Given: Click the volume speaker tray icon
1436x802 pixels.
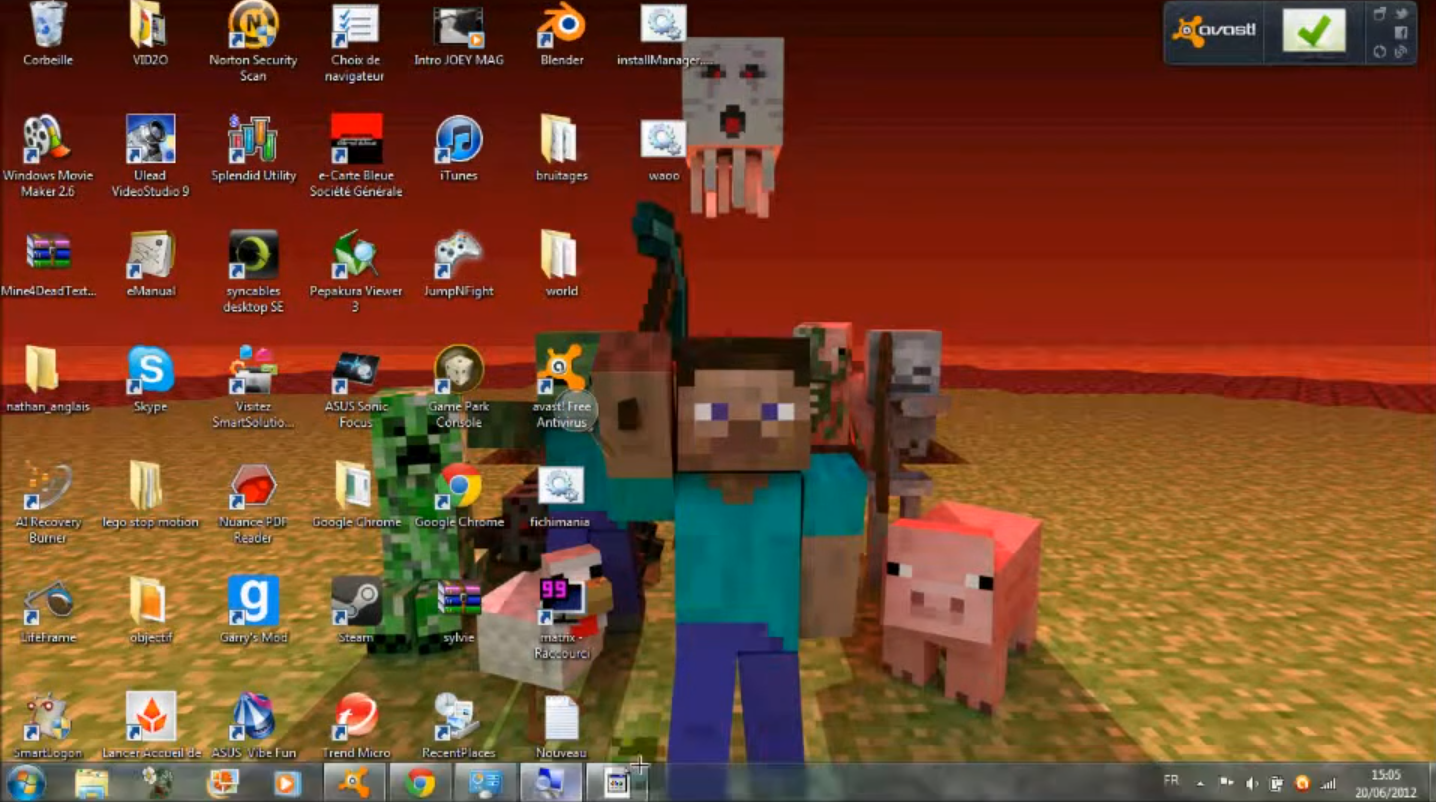Looking at the screenshot, I should pos(1251,784).
